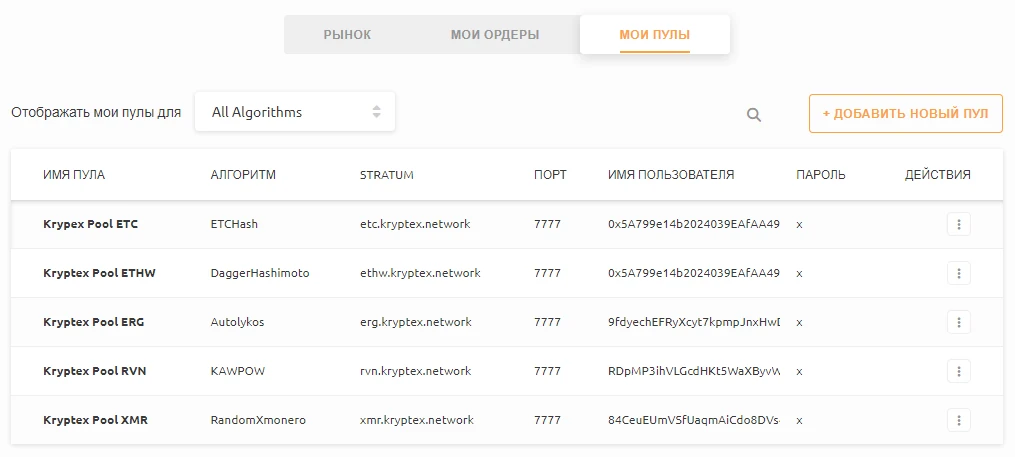Select the Krypex Pool ETC row name

pos(91,224)
